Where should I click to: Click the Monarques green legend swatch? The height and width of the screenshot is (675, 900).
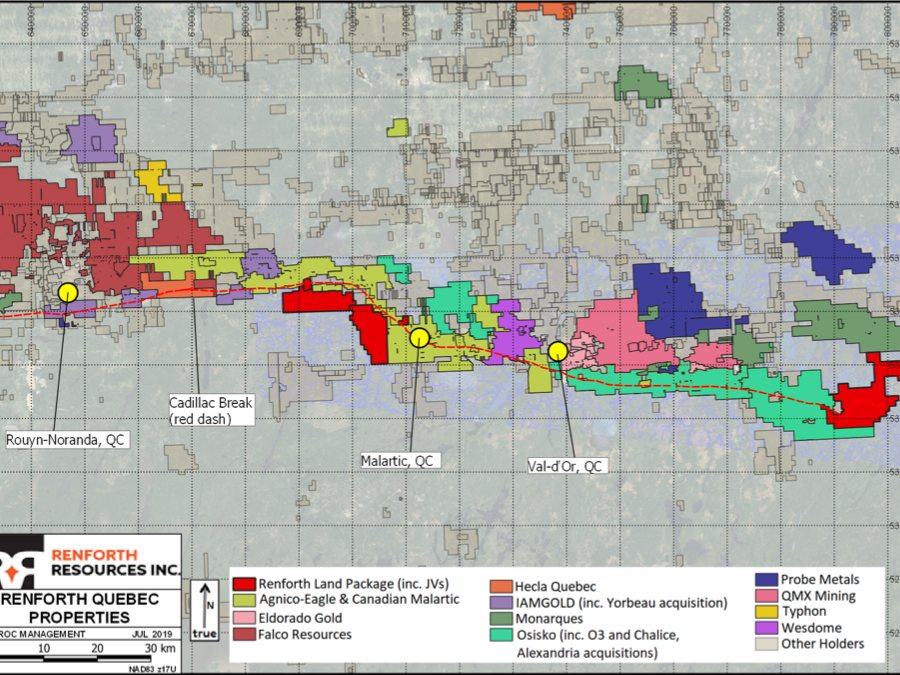click(x=501, y=619)
